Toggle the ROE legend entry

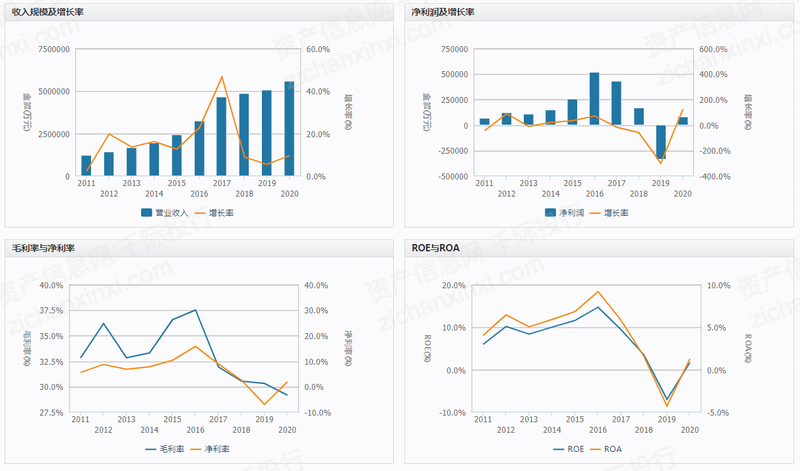(569, 449)
